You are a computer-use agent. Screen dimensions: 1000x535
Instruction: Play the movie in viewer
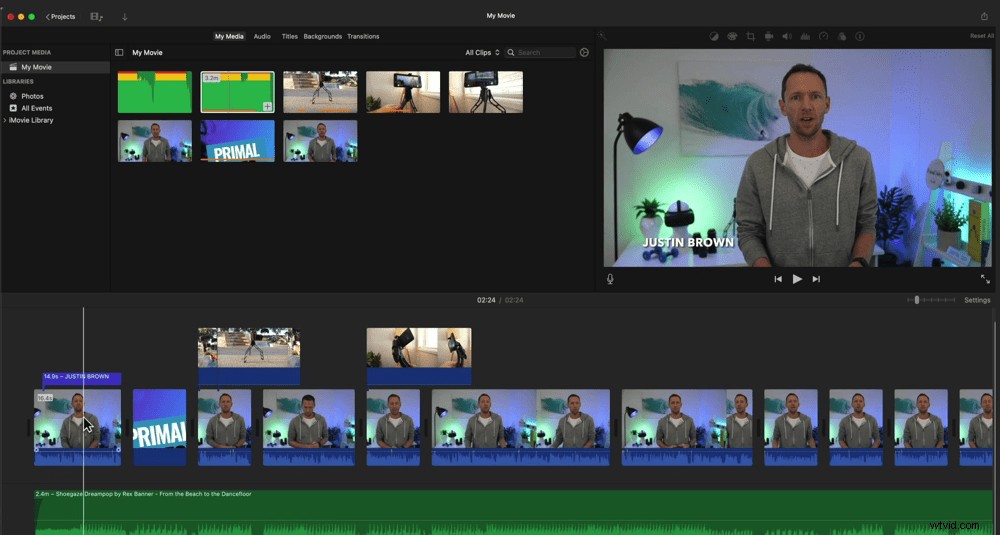coord(797,279)
